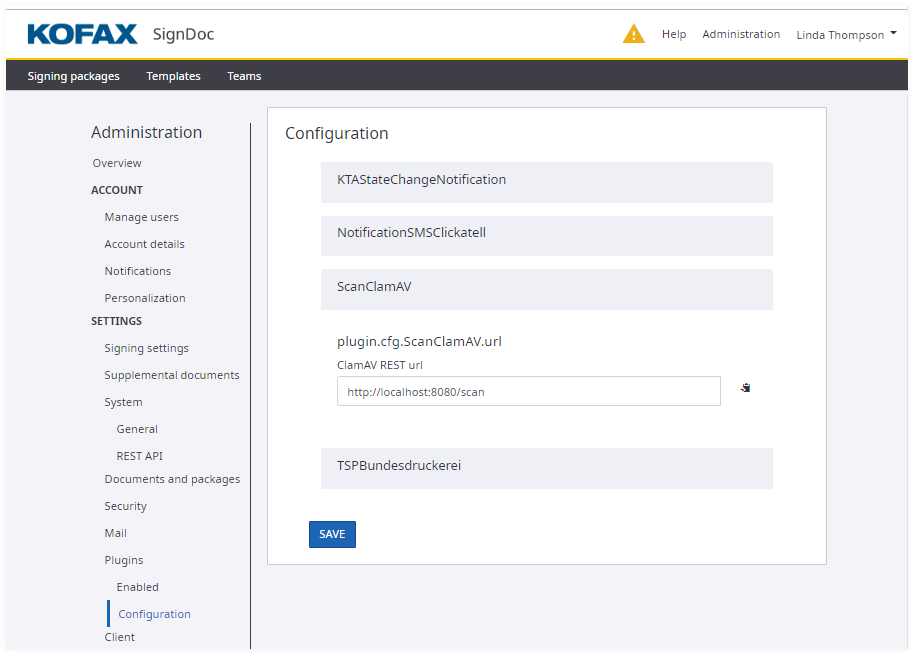Select Manage users in sidebar
The width and height of the screenshot is (914, 655).
click(142, 217)
